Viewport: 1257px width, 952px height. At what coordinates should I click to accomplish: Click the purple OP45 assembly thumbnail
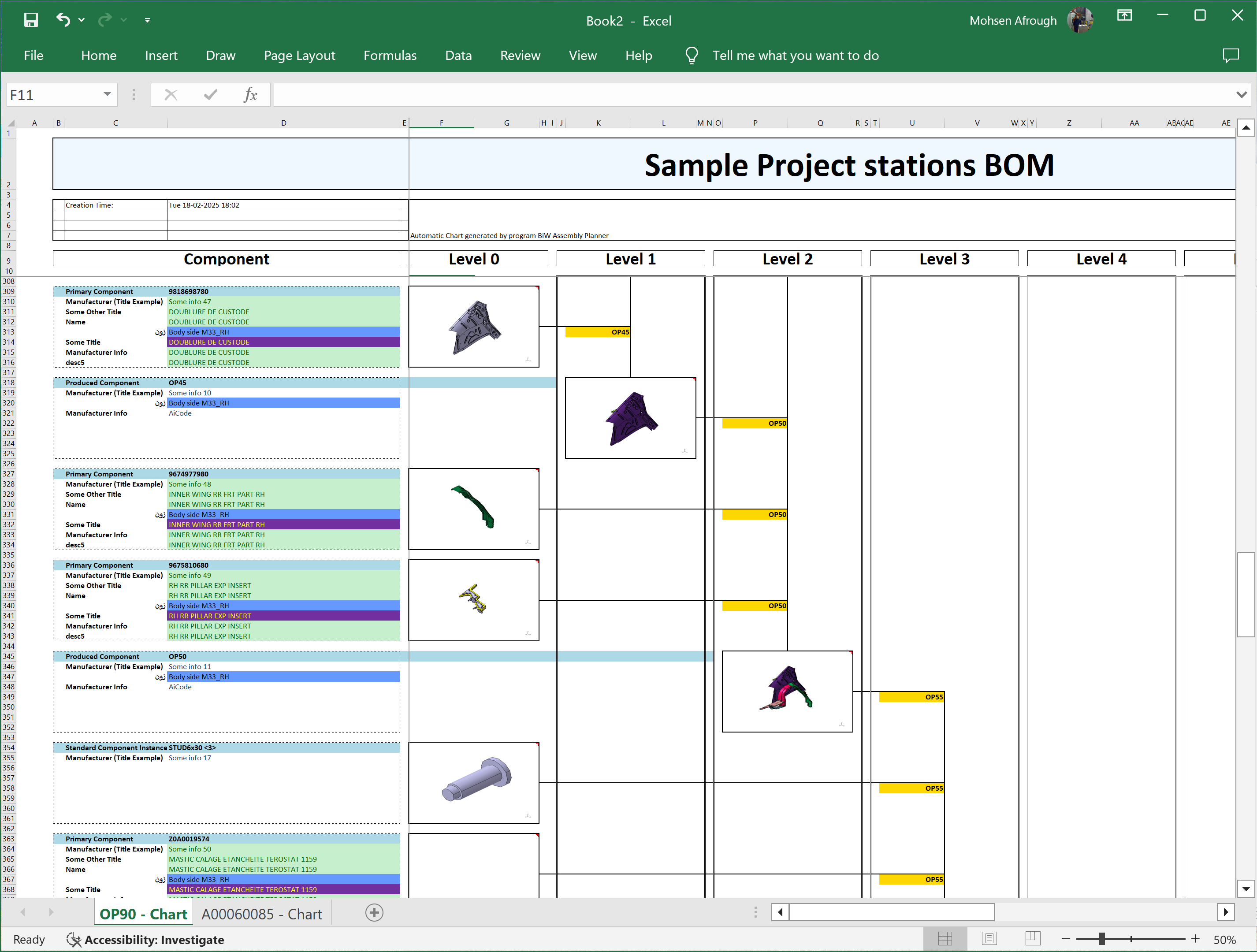[630, 418]
